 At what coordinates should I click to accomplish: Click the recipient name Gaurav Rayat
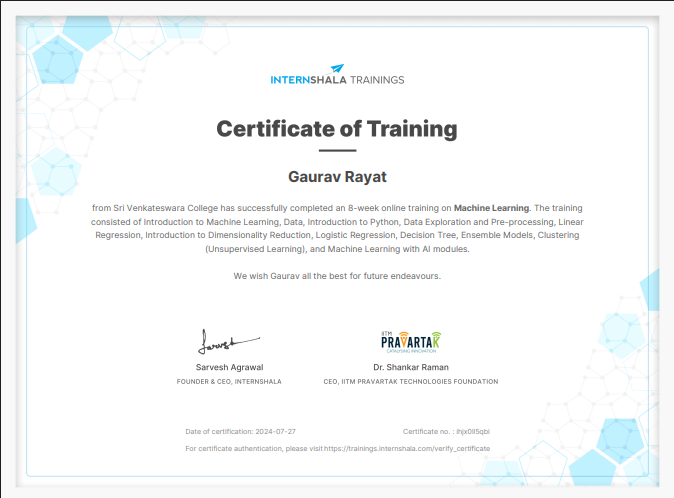[337, 177]
